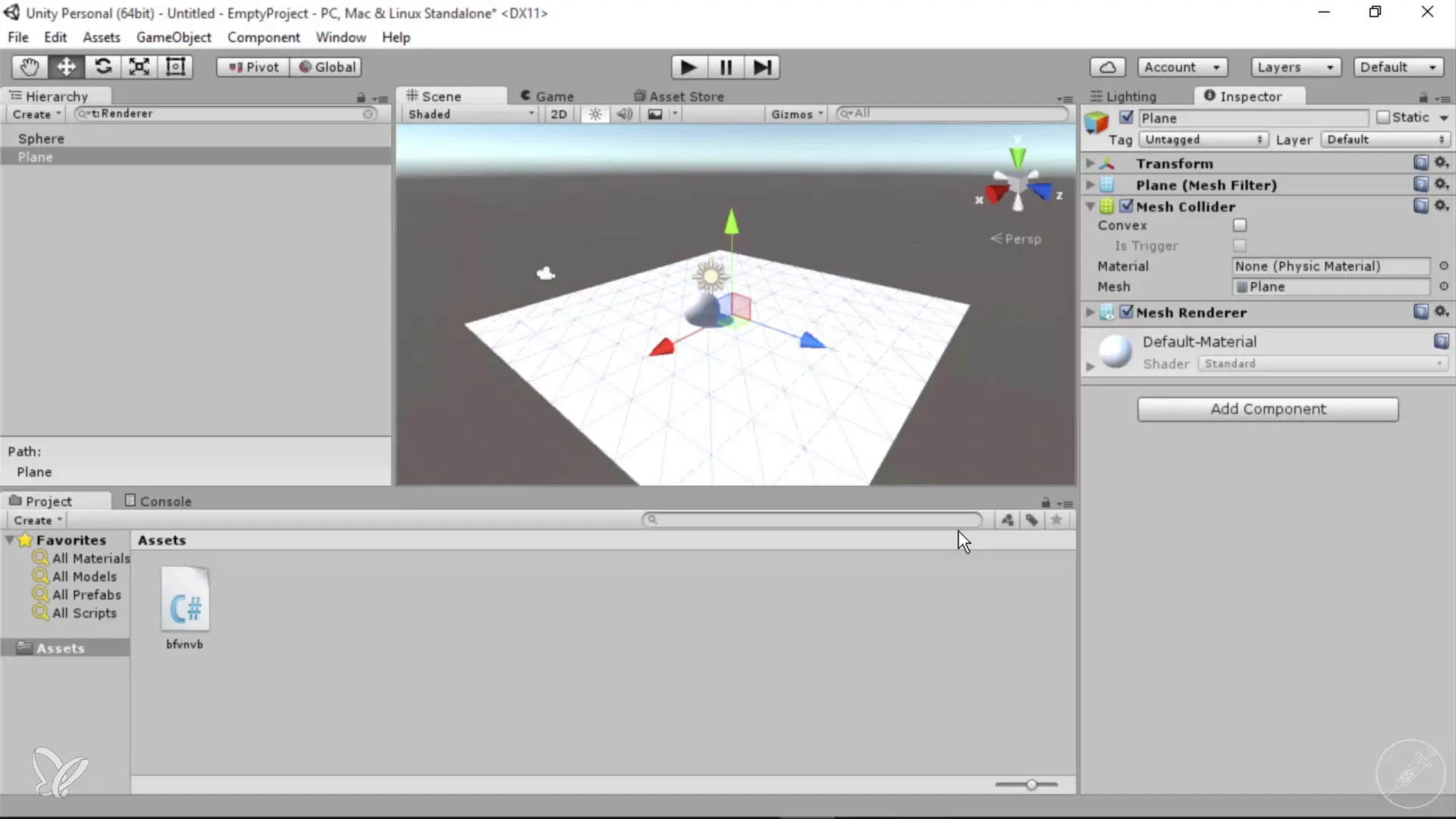Open the Tag dropdown showing Untagged
Image resolution: width=1456 pixels, height=819 pixels.
pyautogui.click(x=1203, y=140)
